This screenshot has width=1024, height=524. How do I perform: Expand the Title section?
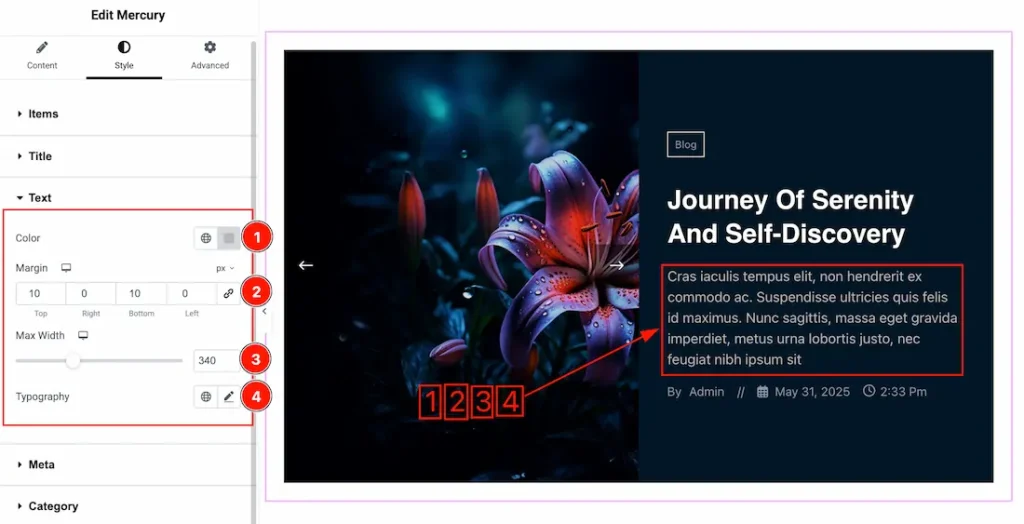[40, 156]
